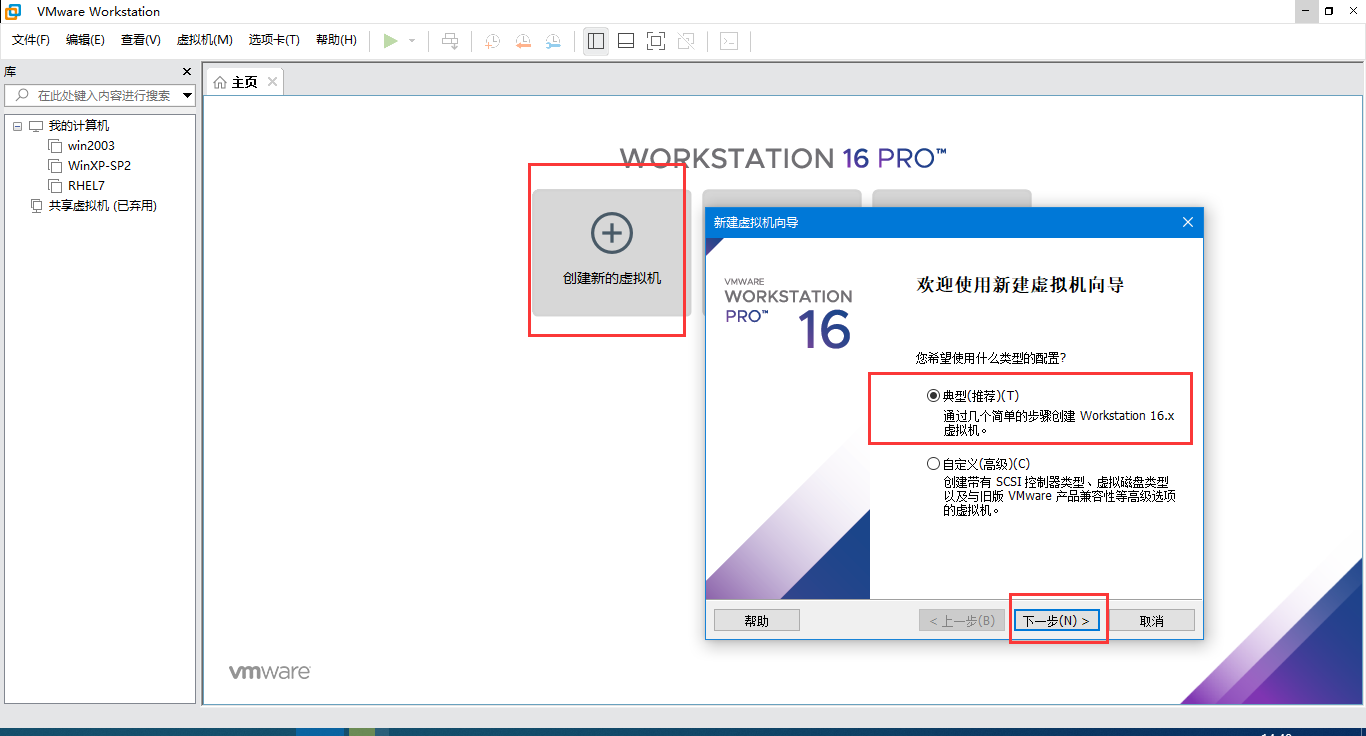Click the magnifier icon in library search
1366x736 pixels.
pyautogui.click(x=22, y=95)
